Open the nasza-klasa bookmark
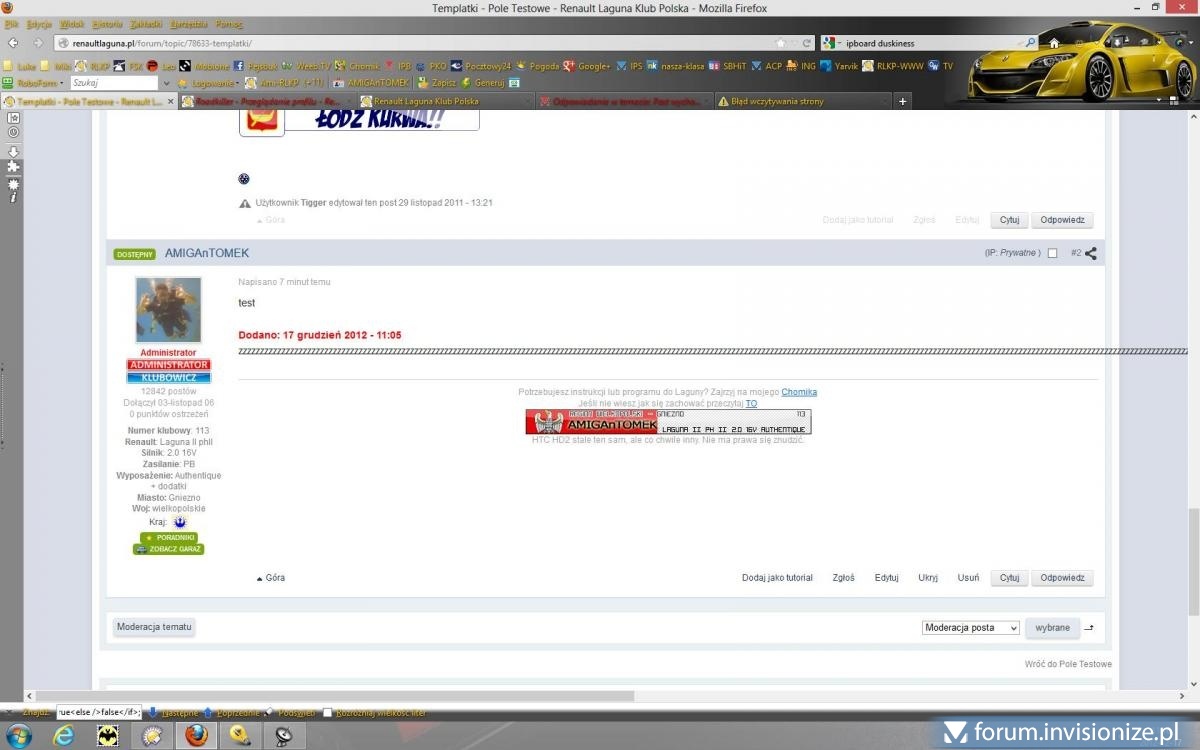The height and width of the screenshot is (750, 1200). 675,66
